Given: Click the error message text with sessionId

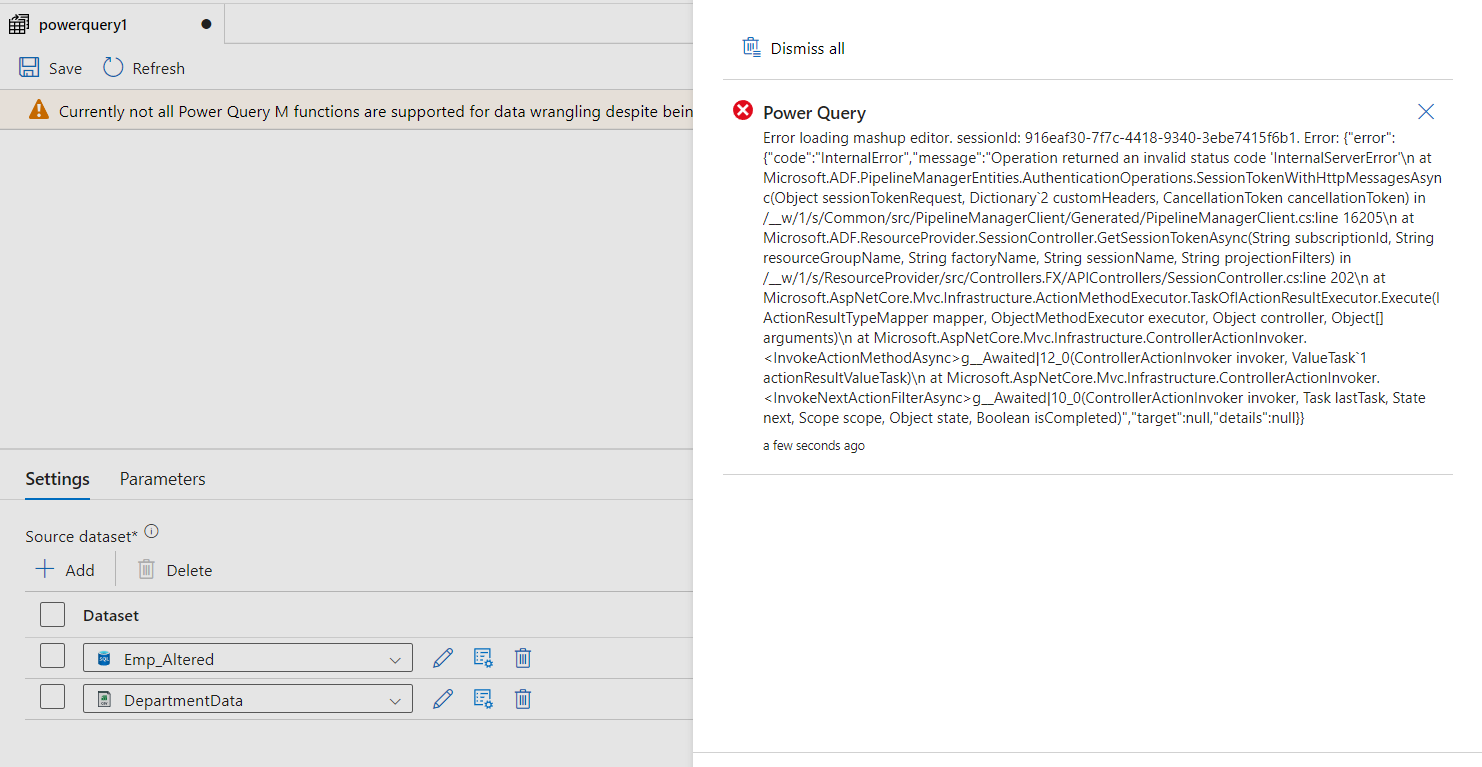Looking at the screenshot, I should point(1102,278).
